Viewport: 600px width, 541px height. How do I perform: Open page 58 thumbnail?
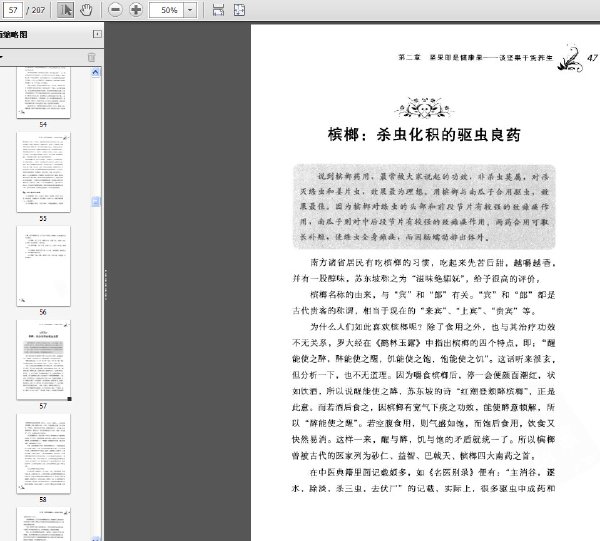click(43, 453)
